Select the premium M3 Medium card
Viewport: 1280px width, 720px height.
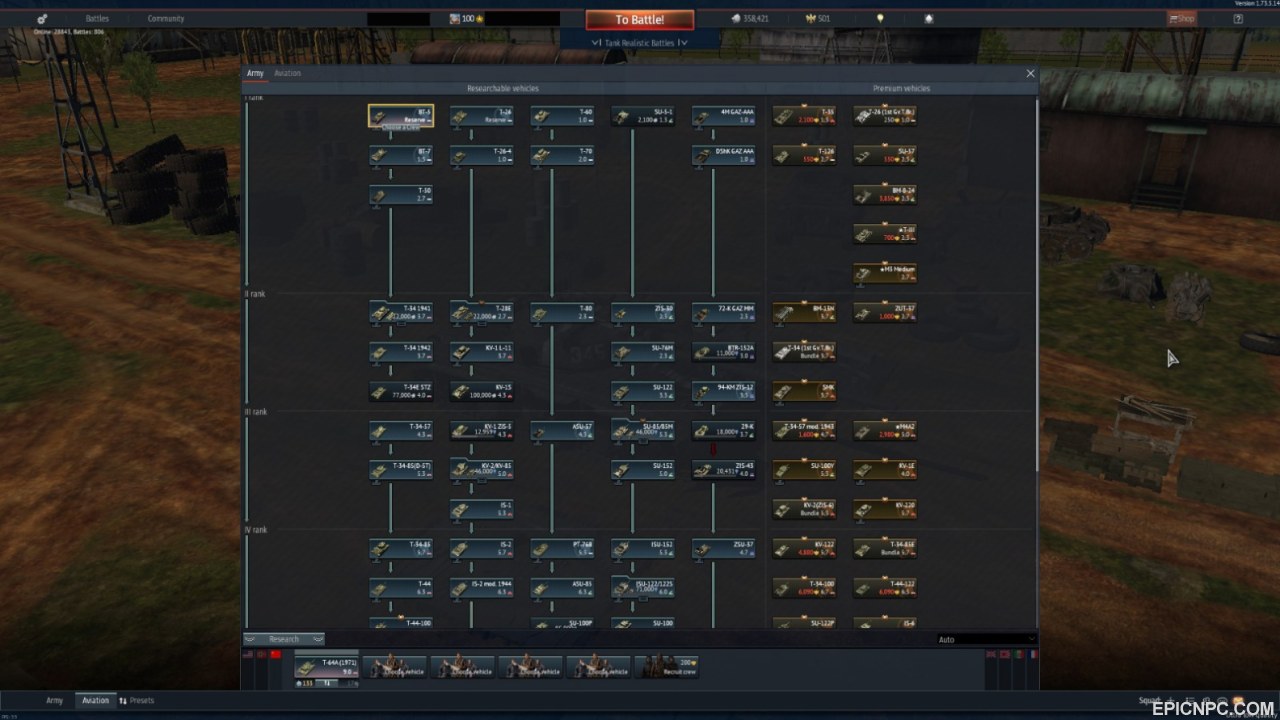[885, 273]
